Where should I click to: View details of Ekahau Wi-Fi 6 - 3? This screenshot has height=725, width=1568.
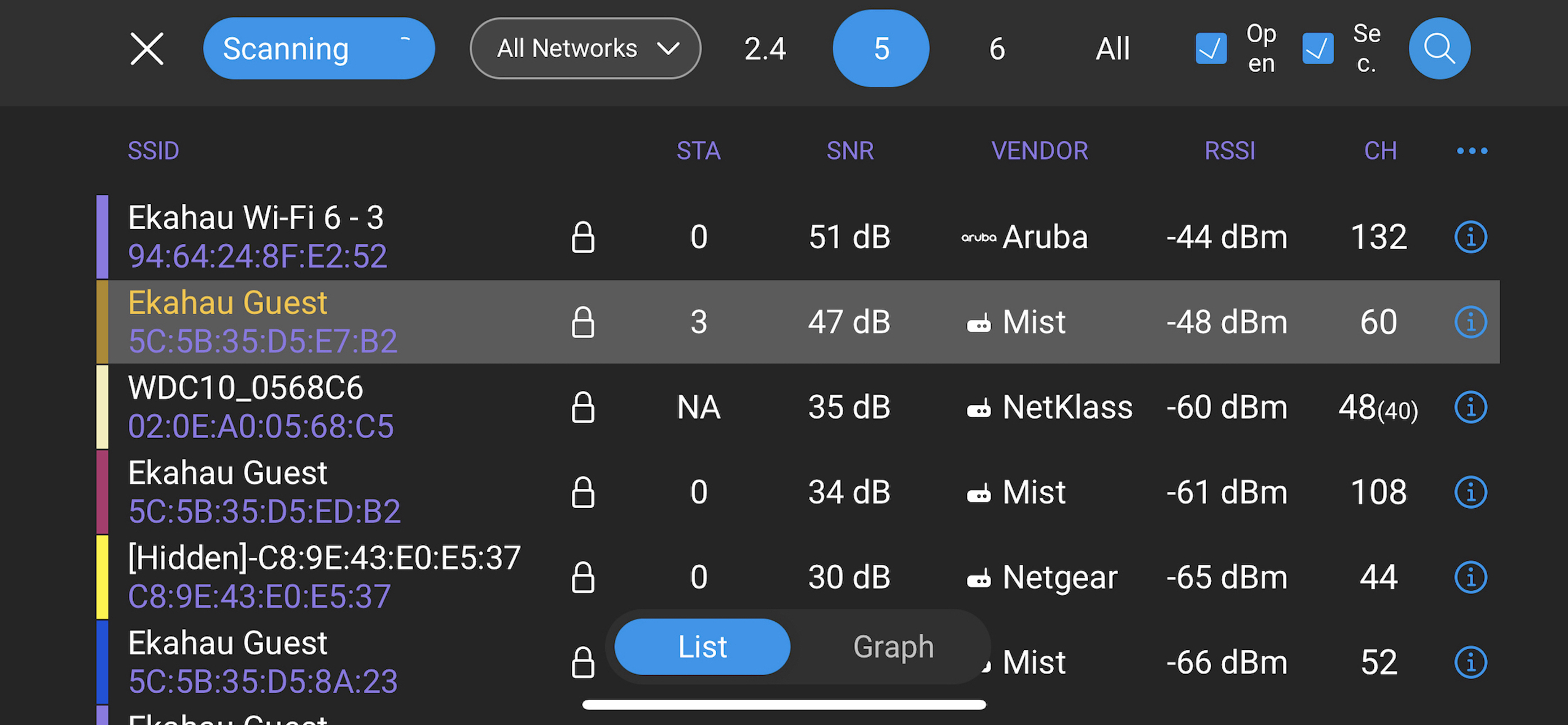[1470, 237]
